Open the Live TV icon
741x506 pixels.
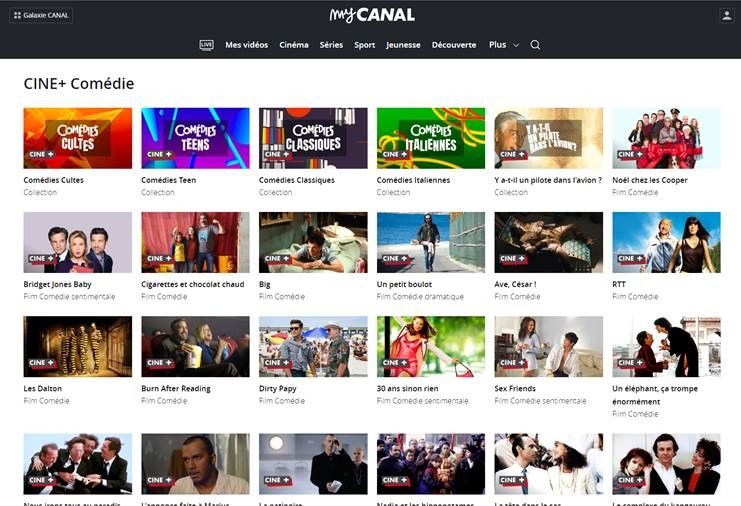(x=207, y=45)
